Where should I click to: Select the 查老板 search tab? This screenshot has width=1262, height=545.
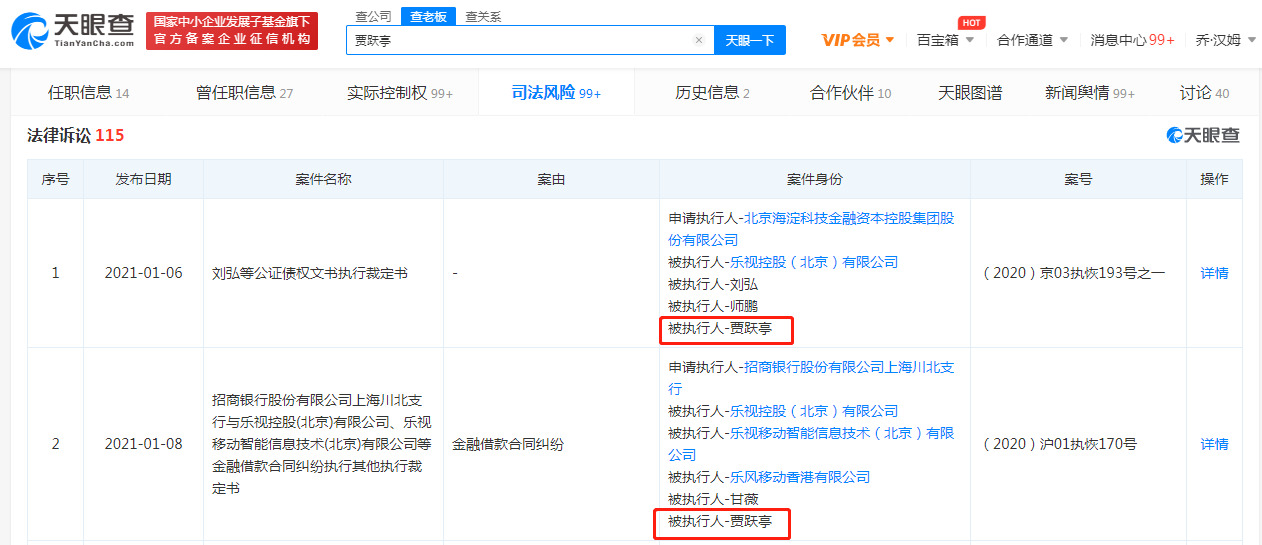[428, 16]
